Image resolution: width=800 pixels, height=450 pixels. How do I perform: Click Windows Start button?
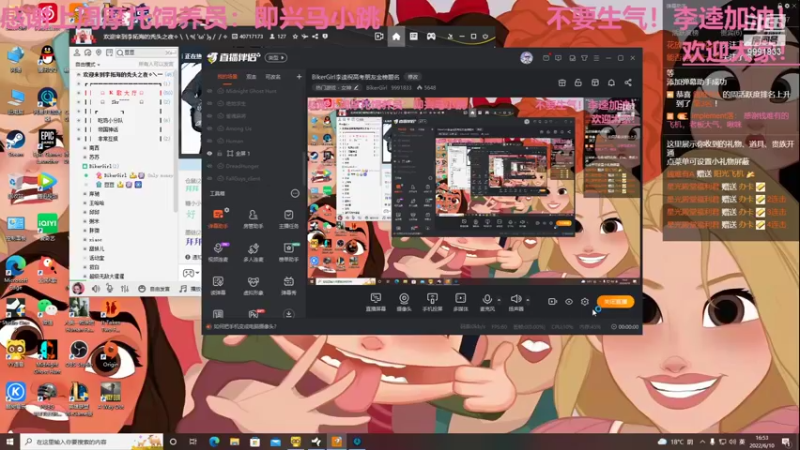(x=9, y=441)
